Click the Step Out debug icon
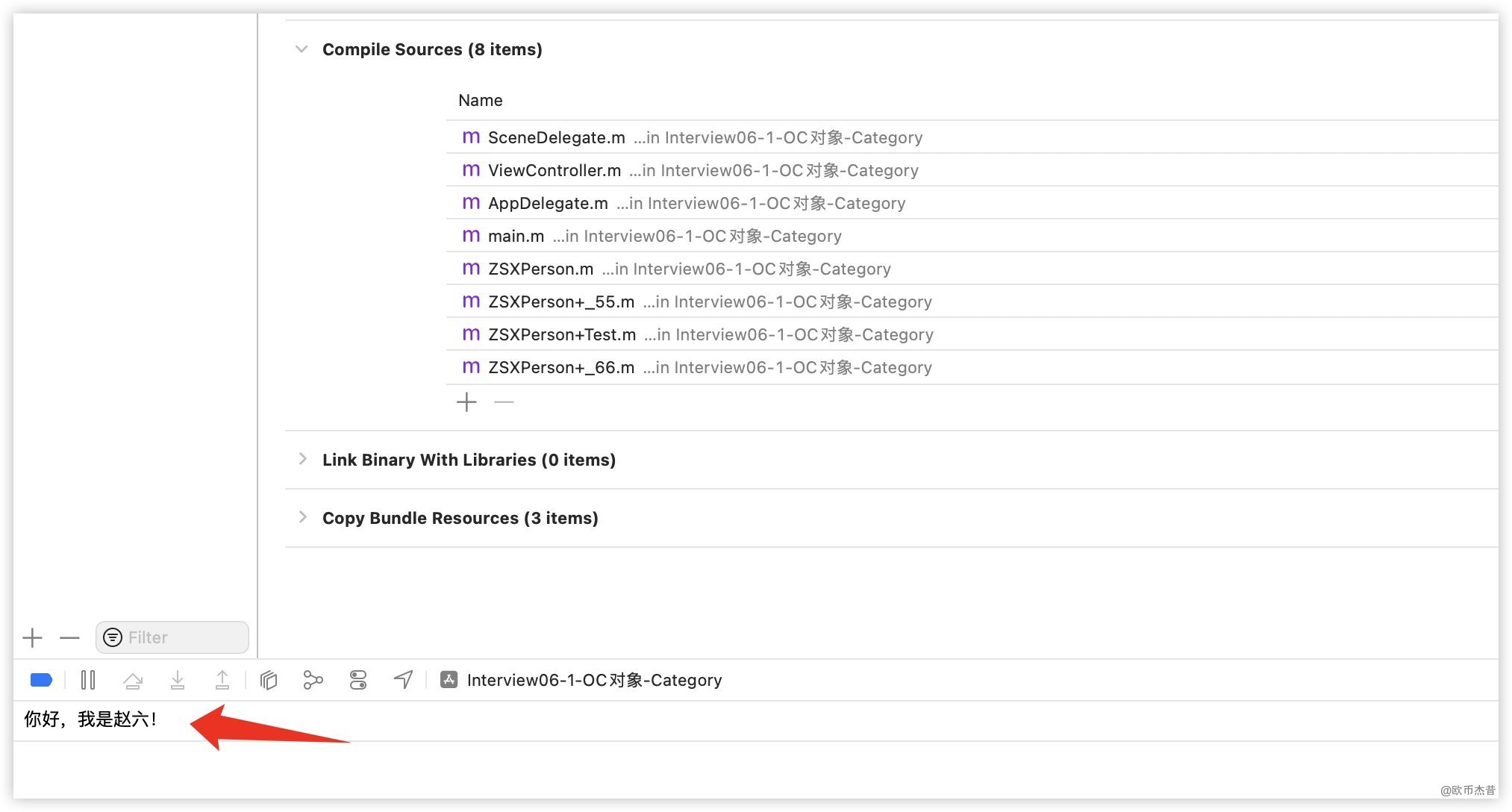This screenshot has width=1512, height=812. (222, 680)
